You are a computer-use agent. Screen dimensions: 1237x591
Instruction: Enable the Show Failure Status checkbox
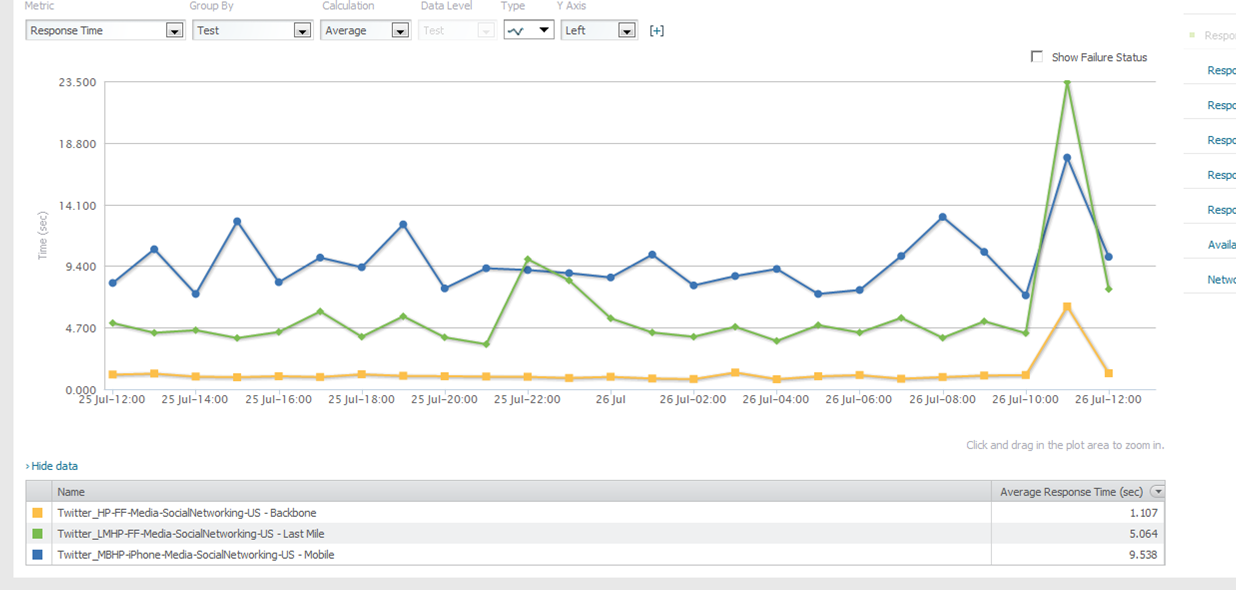point(1037,57)
